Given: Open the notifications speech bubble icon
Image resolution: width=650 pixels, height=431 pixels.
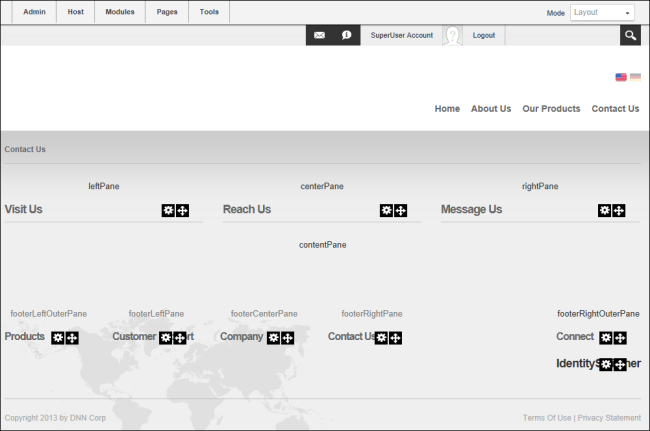Looking at the screenshot, I should 347,35.
